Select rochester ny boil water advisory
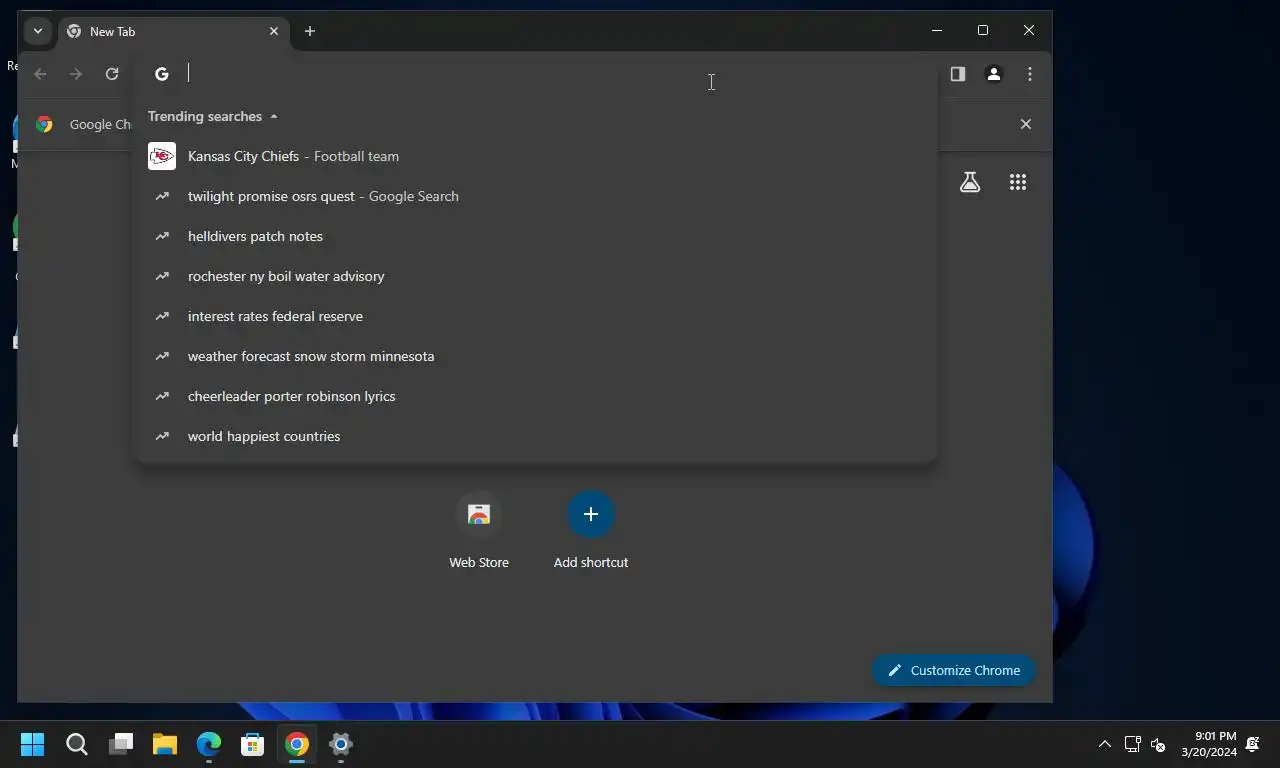Image resolution: width=1280 pixels, height=768 pixels. [x=535, y=276]
